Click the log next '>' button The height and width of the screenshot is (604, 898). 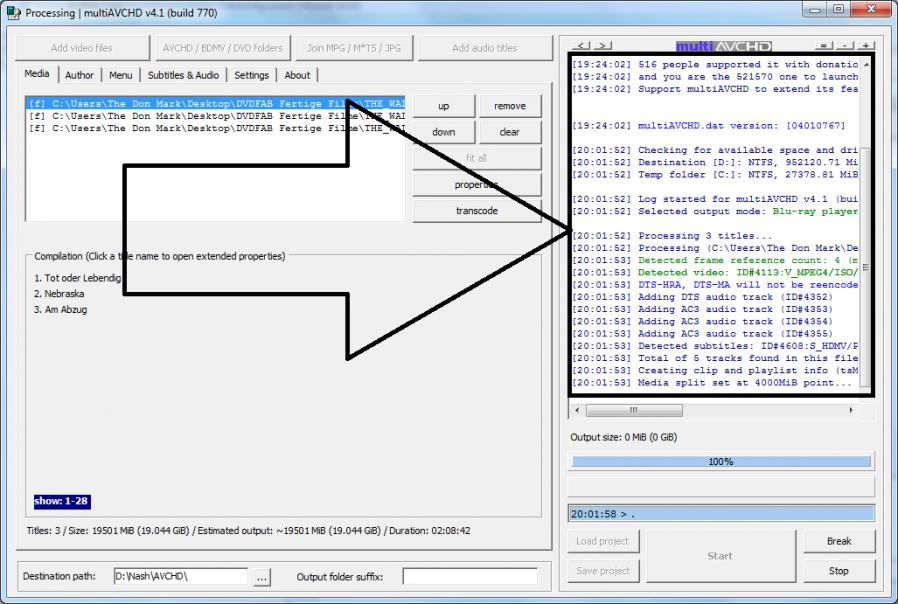tap(602, 47)
